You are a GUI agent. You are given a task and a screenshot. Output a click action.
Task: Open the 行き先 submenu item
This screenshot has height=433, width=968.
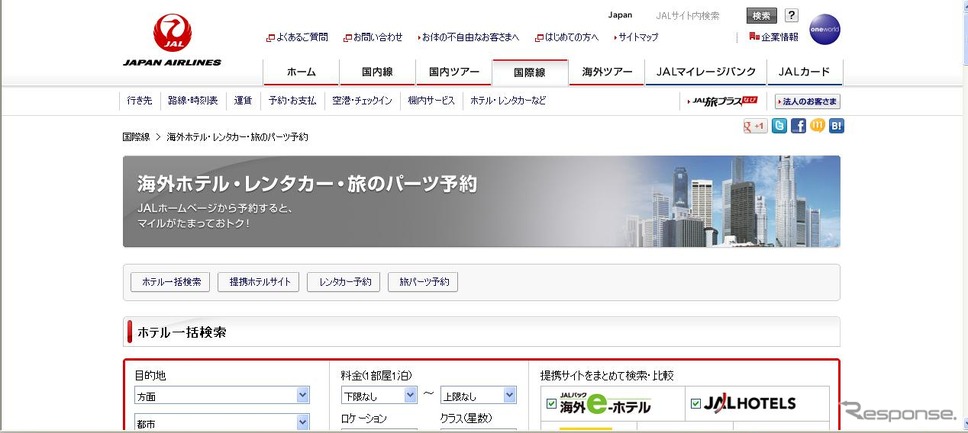tap(140, 101)
